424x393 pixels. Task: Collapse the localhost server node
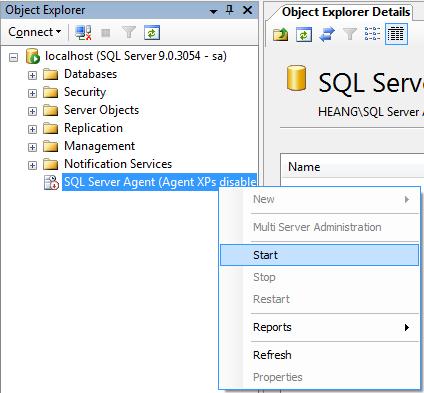pos(13,57)
